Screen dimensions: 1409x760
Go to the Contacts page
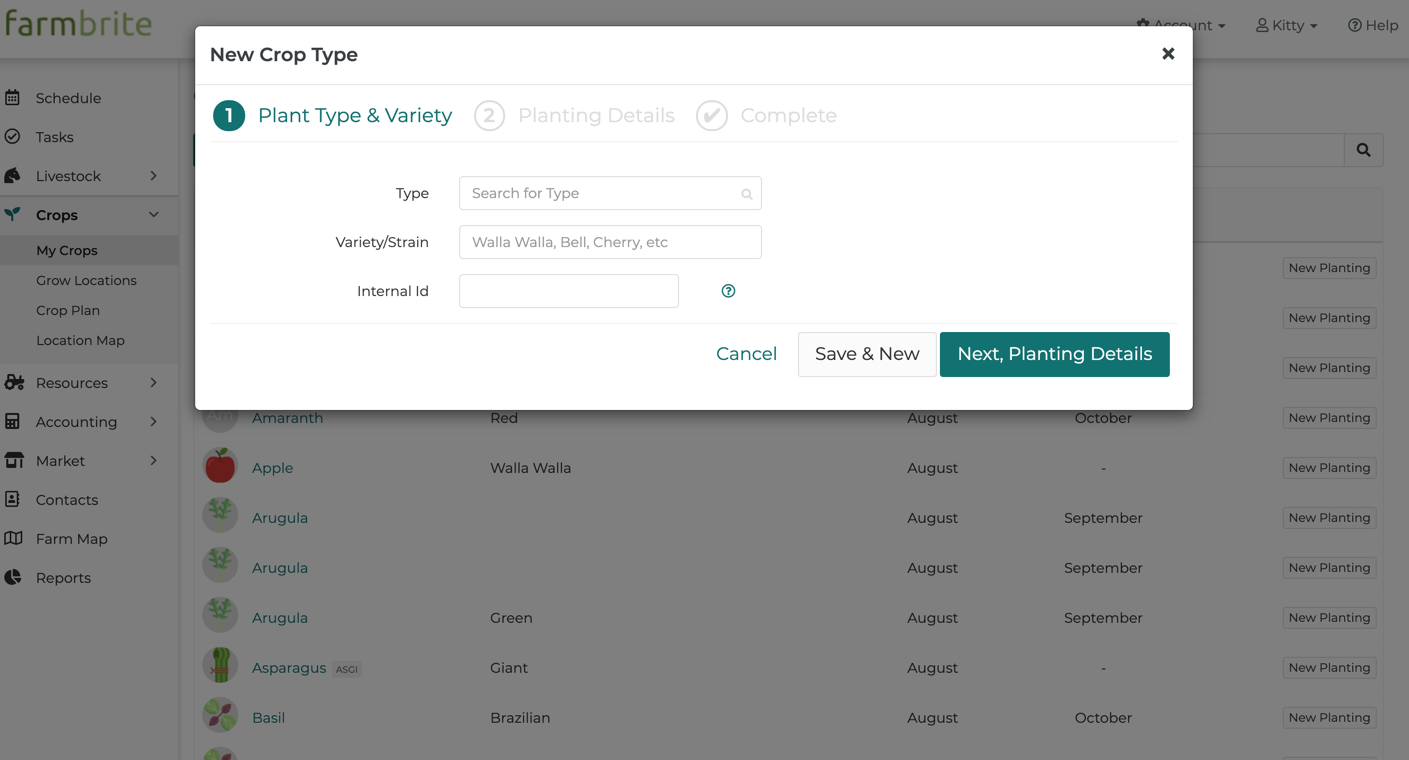67,500
